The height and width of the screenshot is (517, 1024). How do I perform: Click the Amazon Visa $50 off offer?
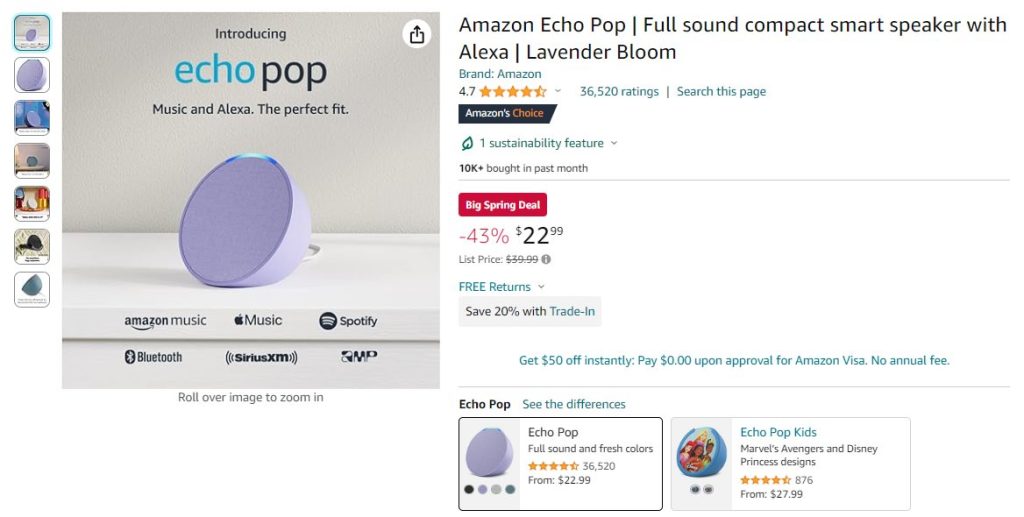point(734,360)
